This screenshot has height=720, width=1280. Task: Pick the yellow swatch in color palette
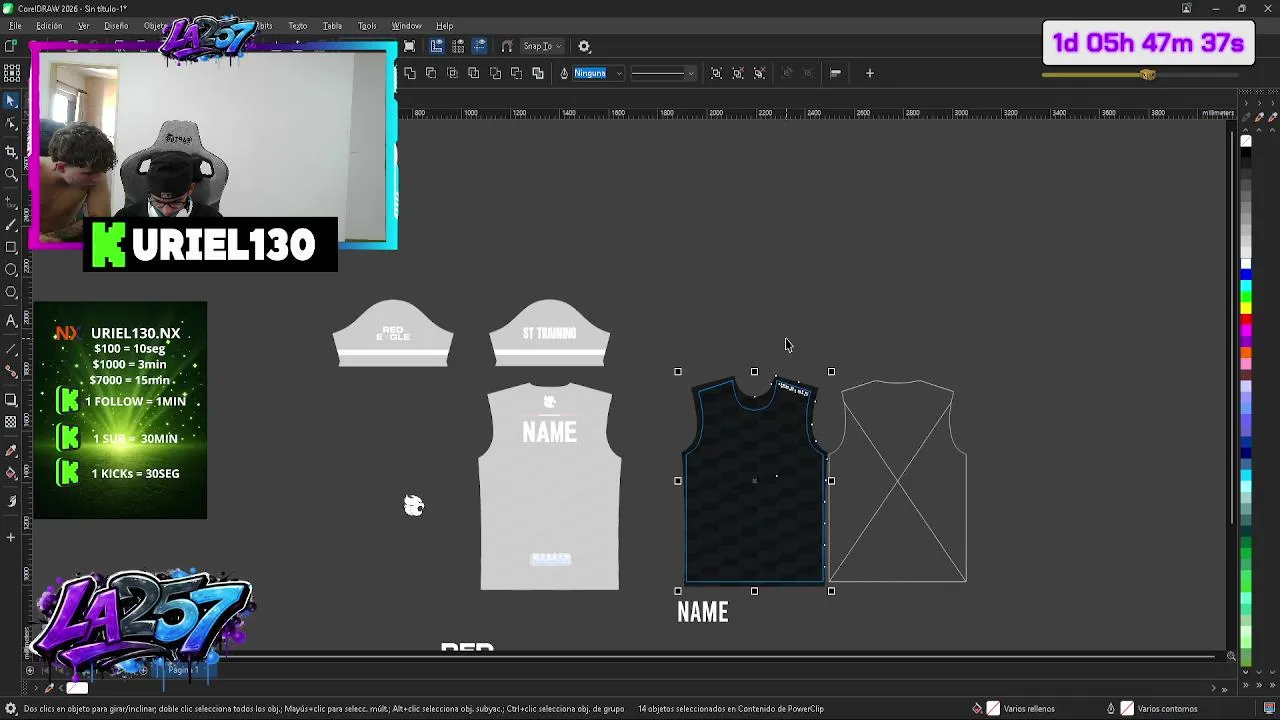pos(1246,309)
